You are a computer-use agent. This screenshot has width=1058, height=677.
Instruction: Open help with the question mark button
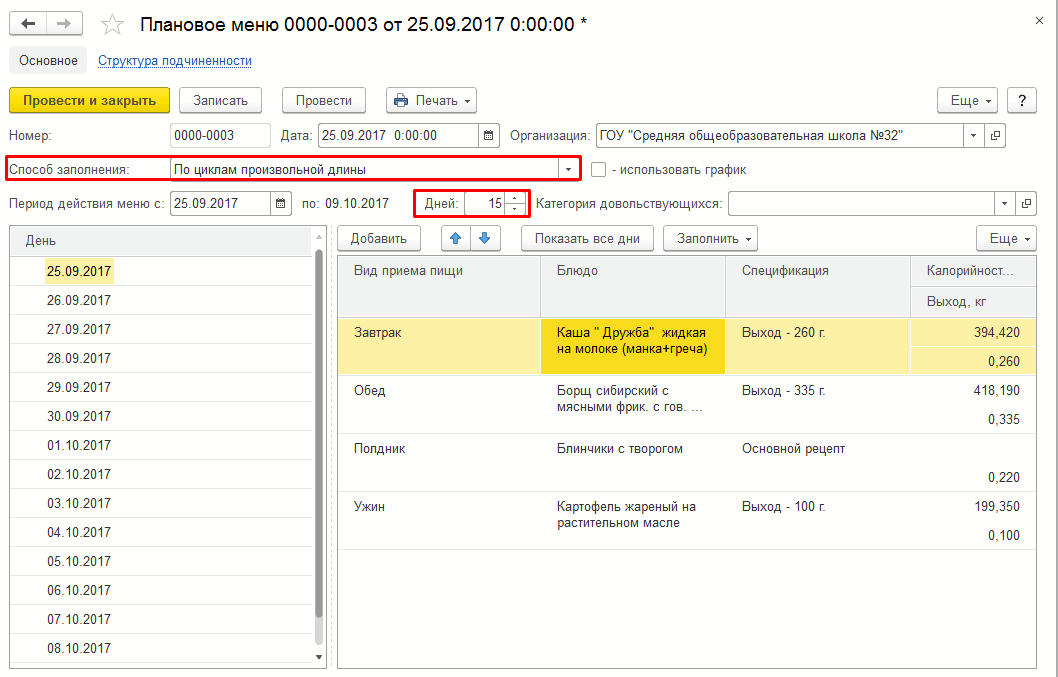point(1022,101)
